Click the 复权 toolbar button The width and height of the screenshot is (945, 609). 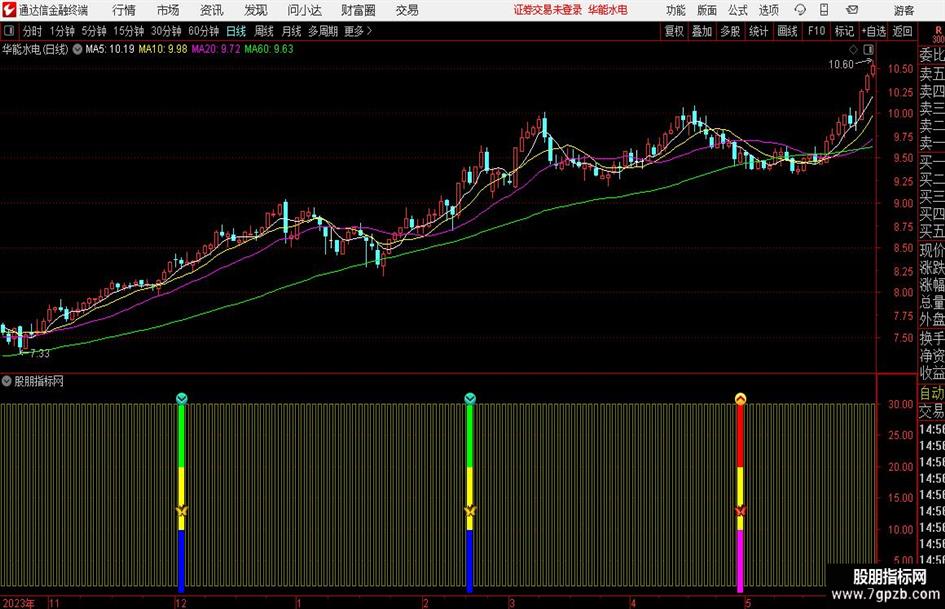[674, 31]
